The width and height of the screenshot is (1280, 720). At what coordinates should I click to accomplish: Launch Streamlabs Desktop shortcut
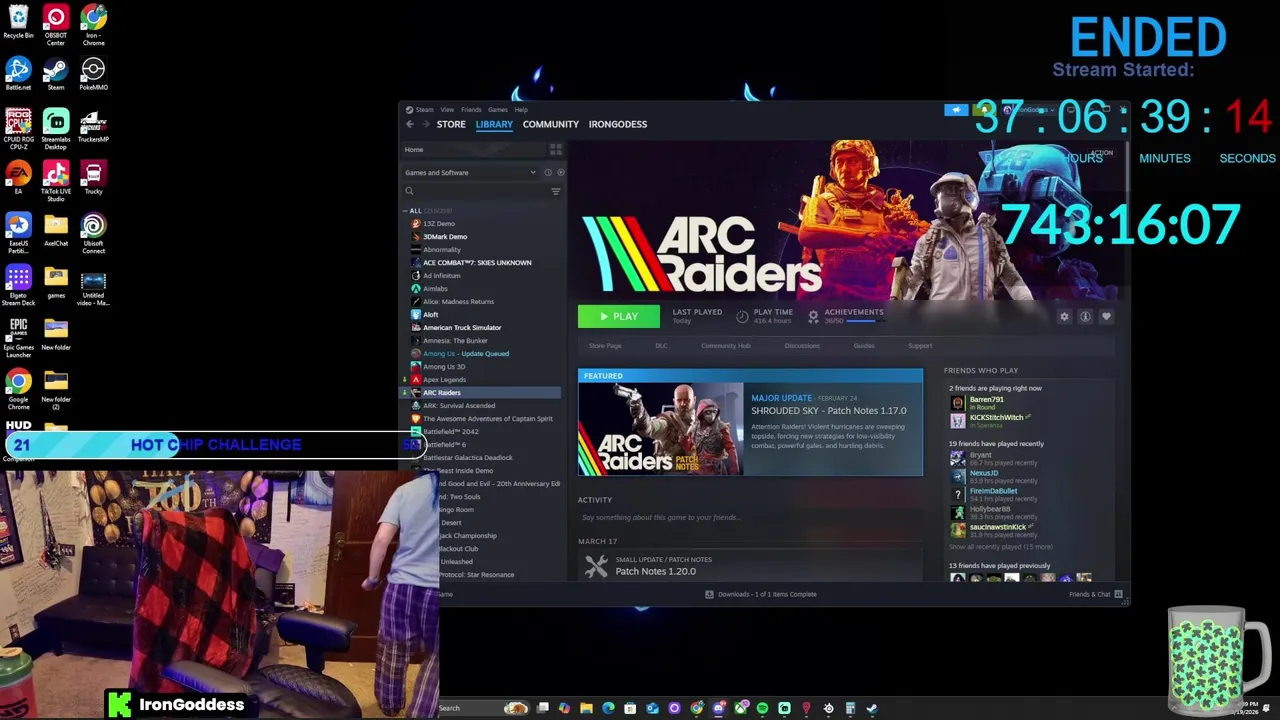[56, 128]
